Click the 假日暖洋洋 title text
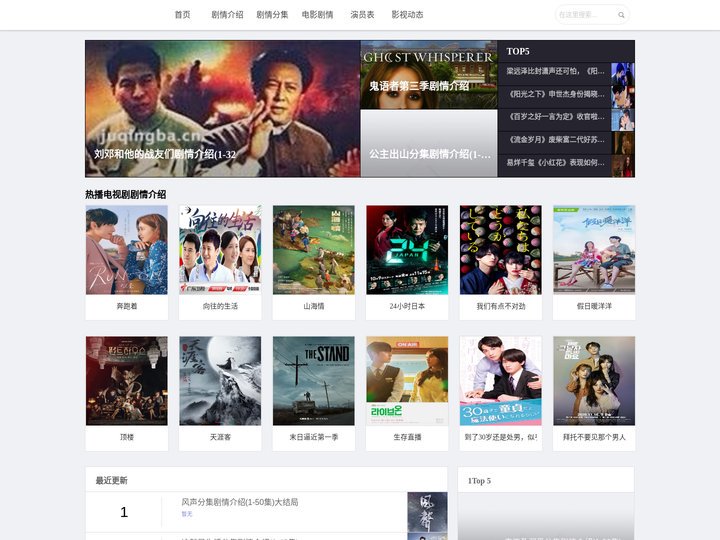The image size is (720, 540). 594,306
